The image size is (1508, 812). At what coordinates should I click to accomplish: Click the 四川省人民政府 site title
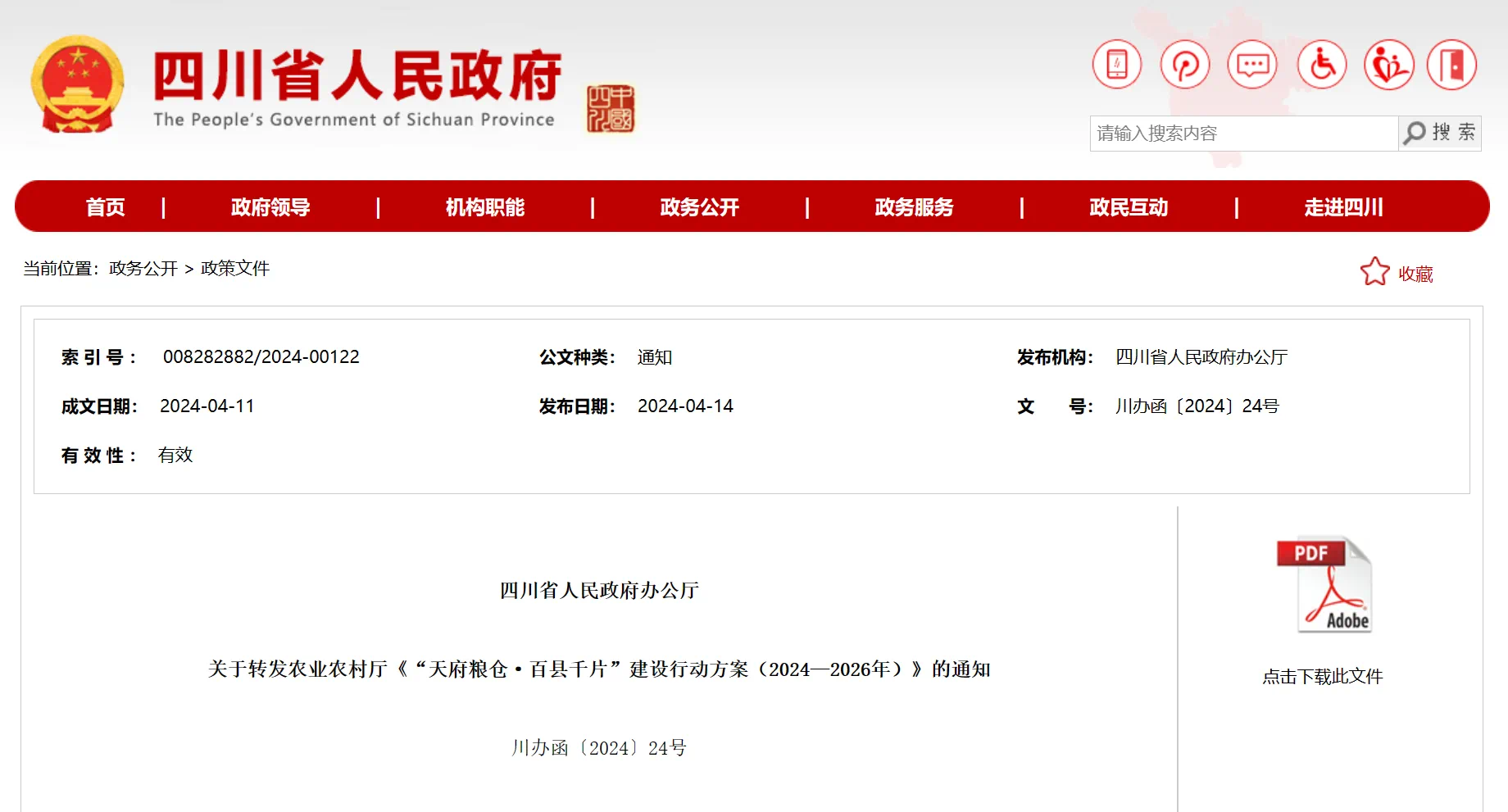[x=357, y=76]
